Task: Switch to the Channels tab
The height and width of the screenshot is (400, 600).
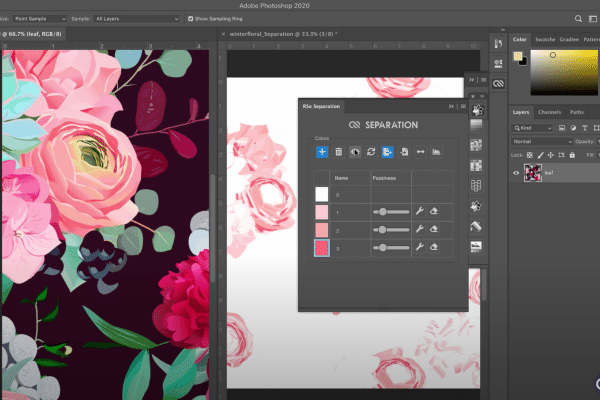Action: pyautogui.click(x=549, y=112)
